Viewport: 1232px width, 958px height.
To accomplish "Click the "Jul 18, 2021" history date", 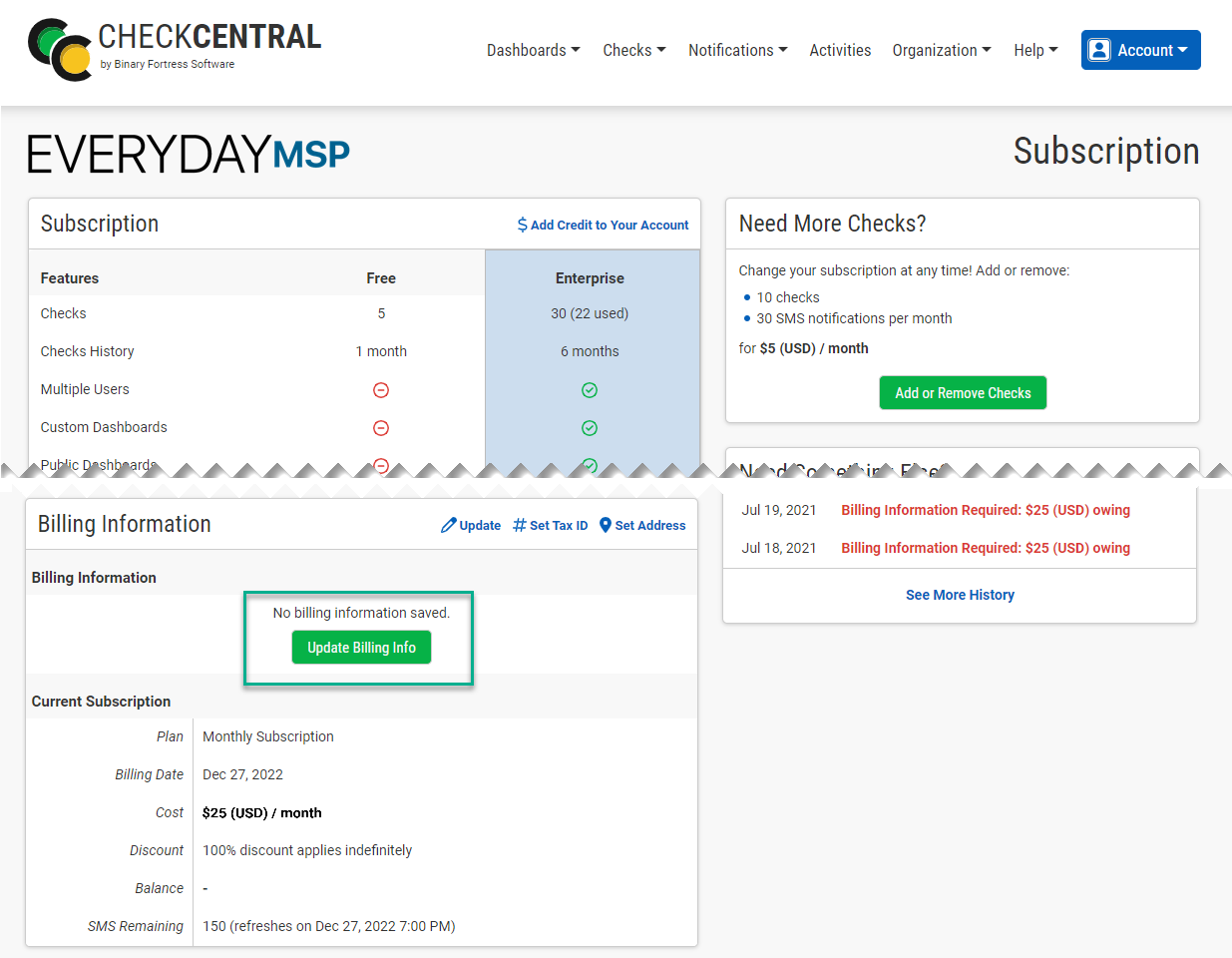I will pyautogui.click(x=779, y=548).
